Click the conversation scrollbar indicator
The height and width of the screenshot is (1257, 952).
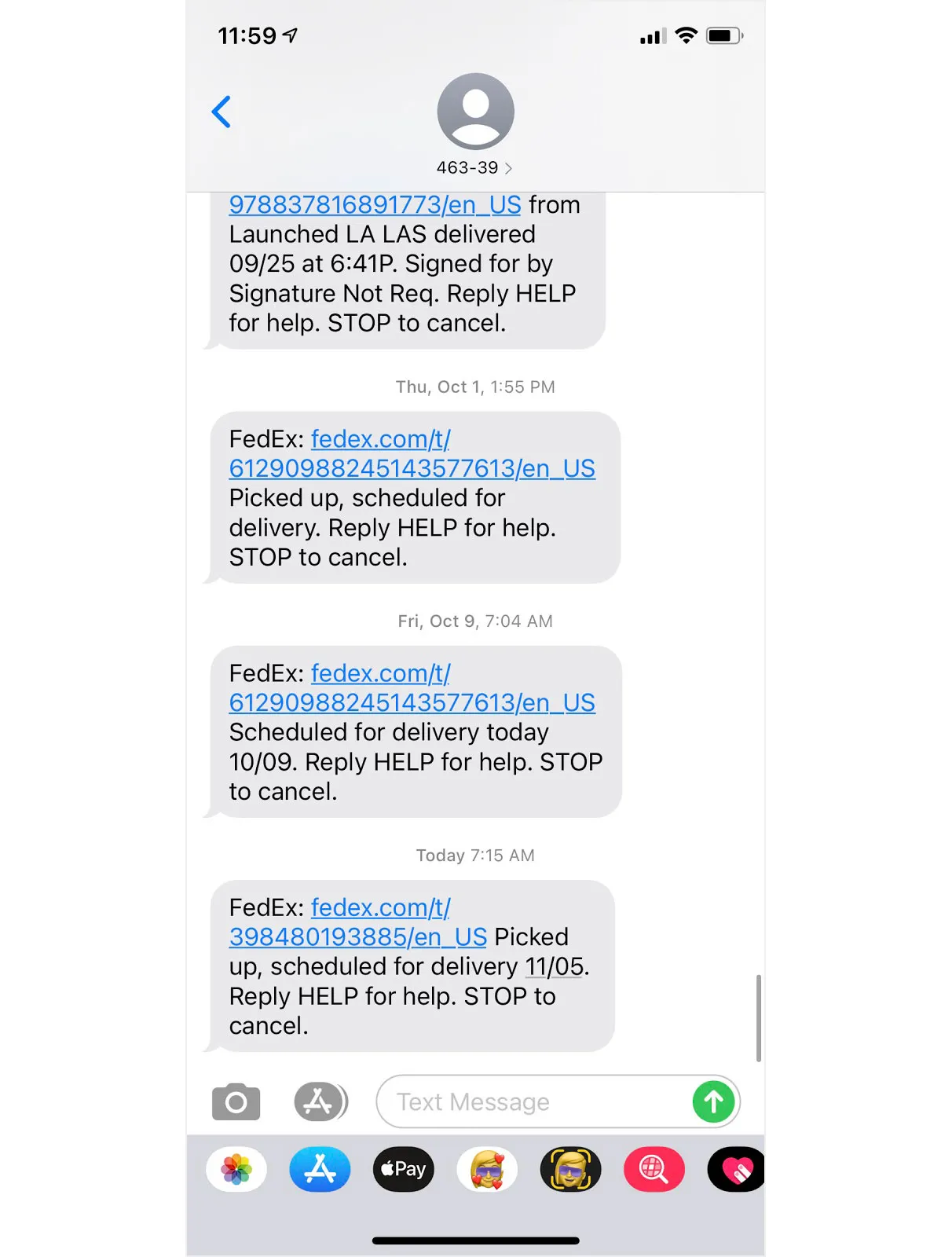[758, 1018]
